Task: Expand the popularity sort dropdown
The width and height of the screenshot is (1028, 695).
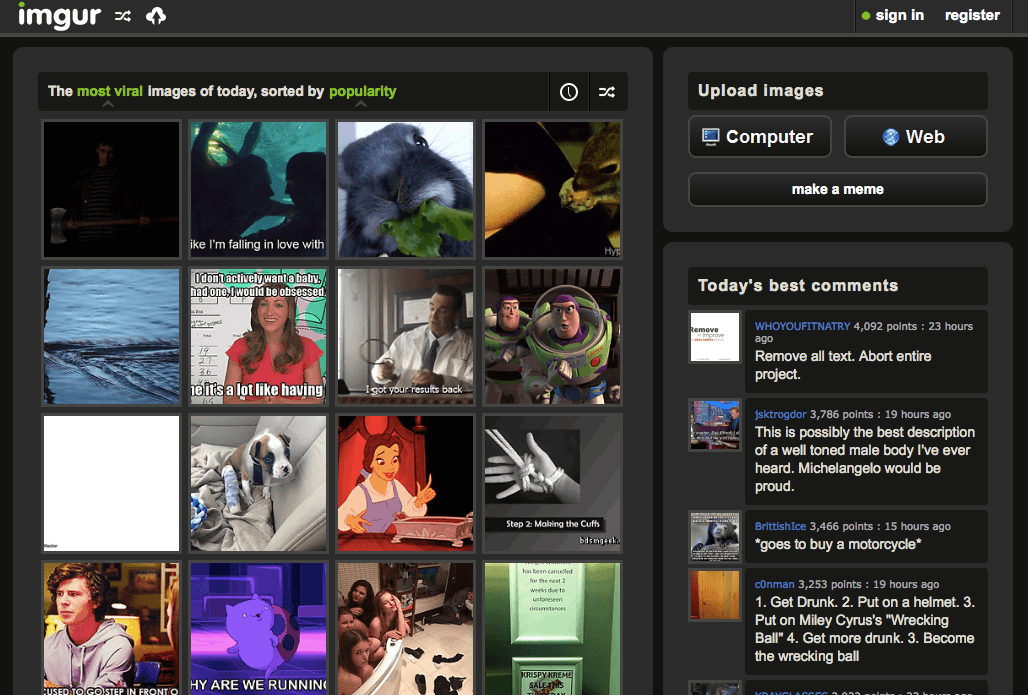Action: [x=362, y=92]
